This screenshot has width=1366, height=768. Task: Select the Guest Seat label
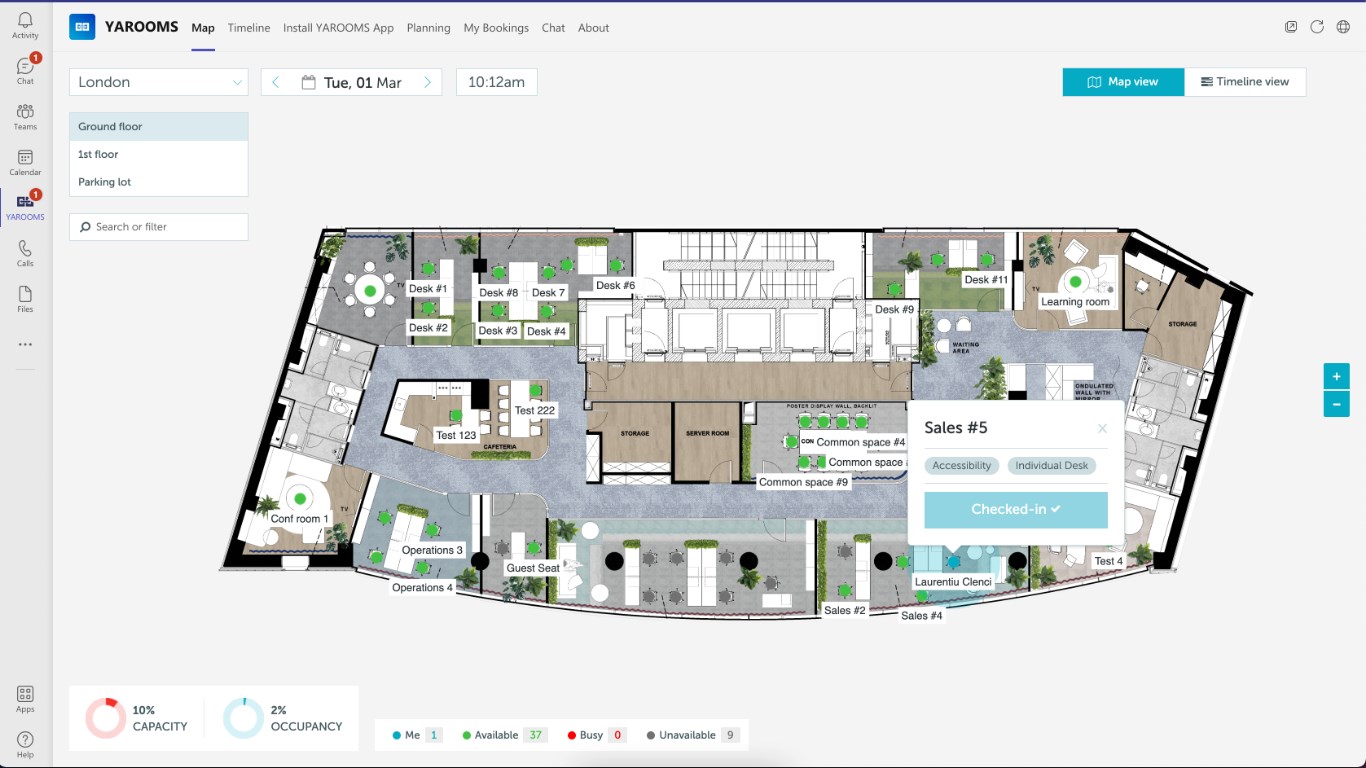[x=533, y=568]
